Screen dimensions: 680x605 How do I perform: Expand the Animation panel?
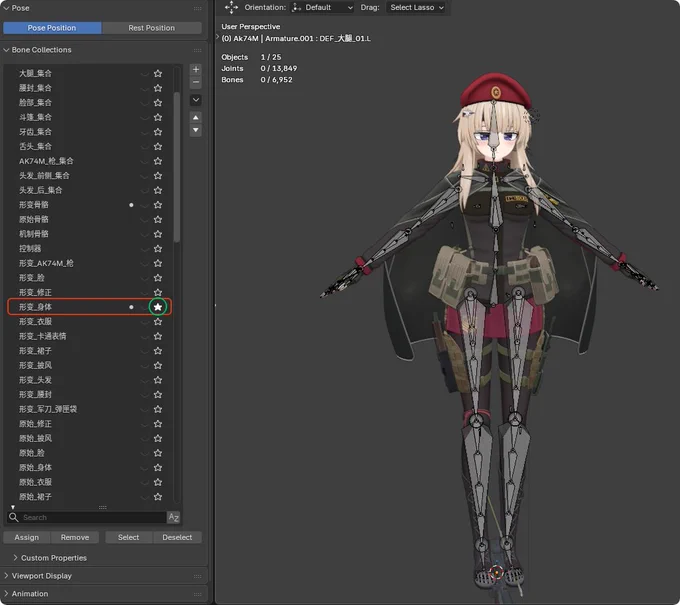tap(6, 594)
